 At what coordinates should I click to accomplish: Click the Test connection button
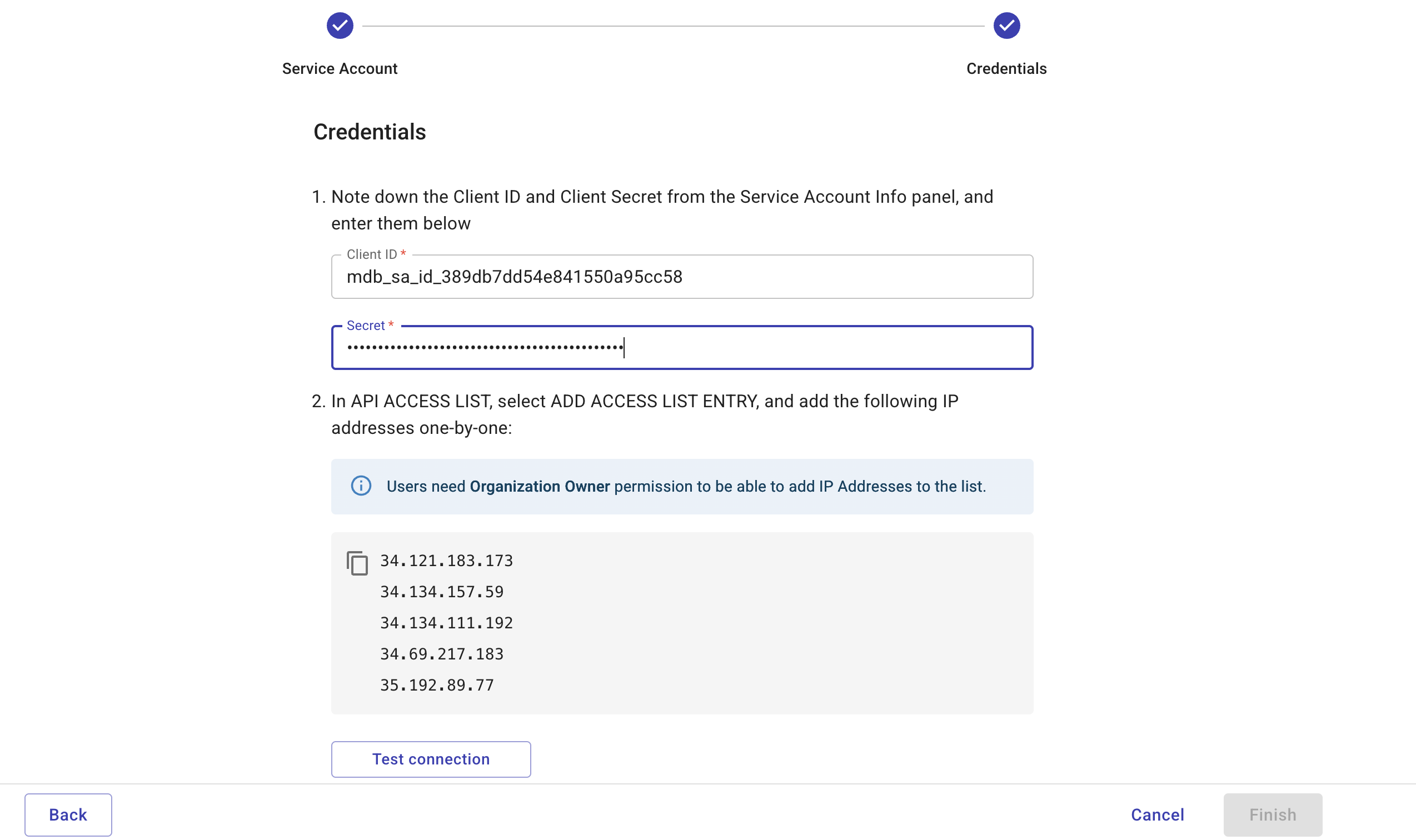430,758
